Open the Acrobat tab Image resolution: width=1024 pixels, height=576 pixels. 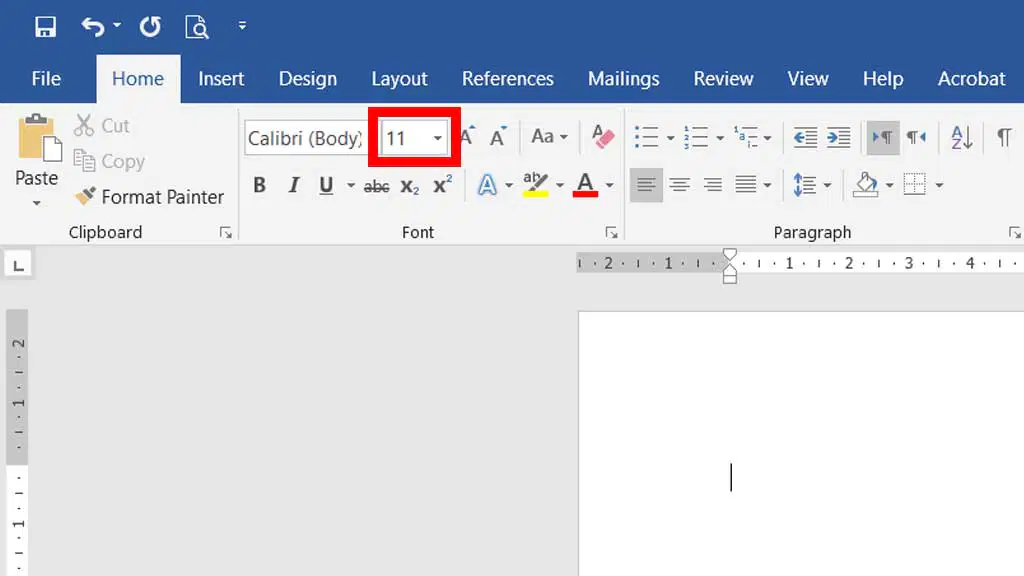pyautogui.click(x=972, y=79)
